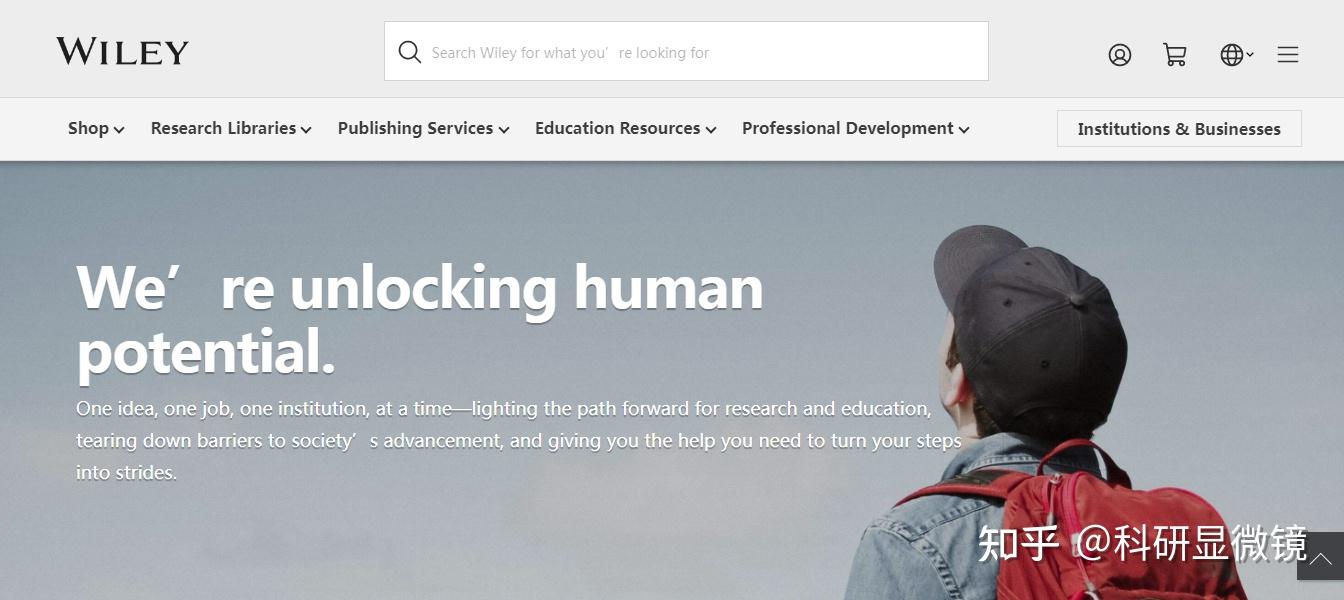Expand the Shop dropdown chevron
This screenshot has width=1344, height=600.
pyautogui.click(x=119, y=130)
